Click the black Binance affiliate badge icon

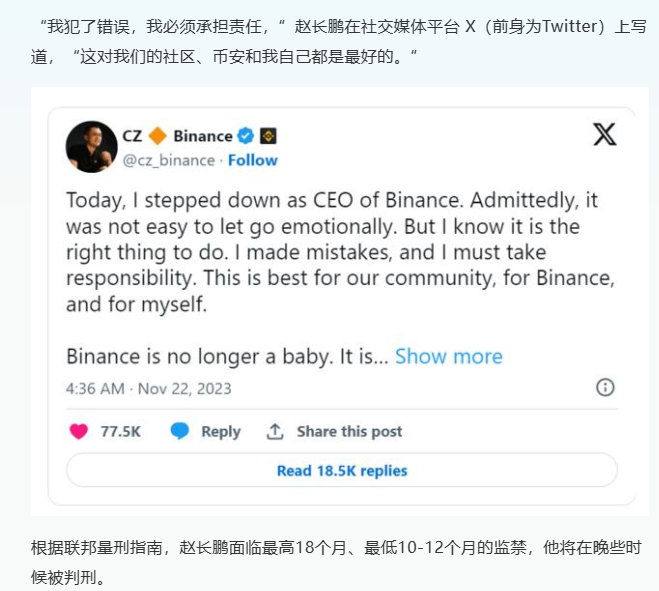268,136
